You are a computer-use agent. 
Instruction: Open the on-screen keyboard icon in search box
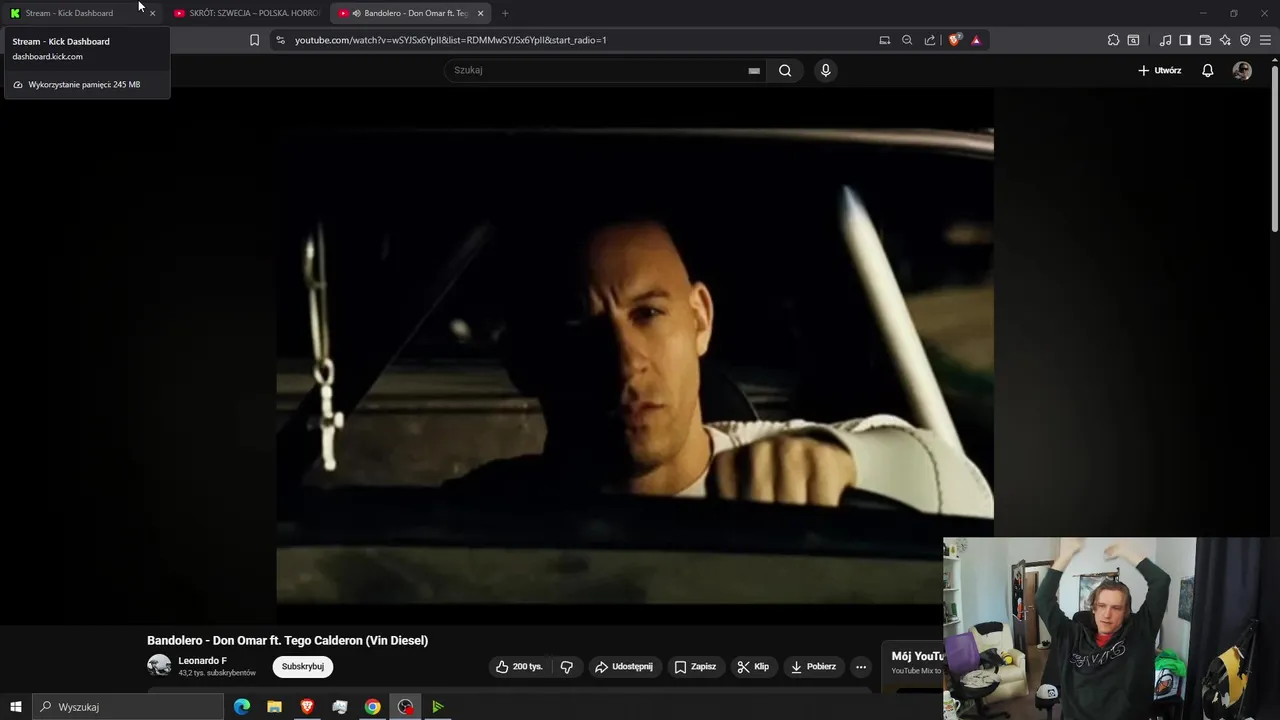tap(754, 71)
